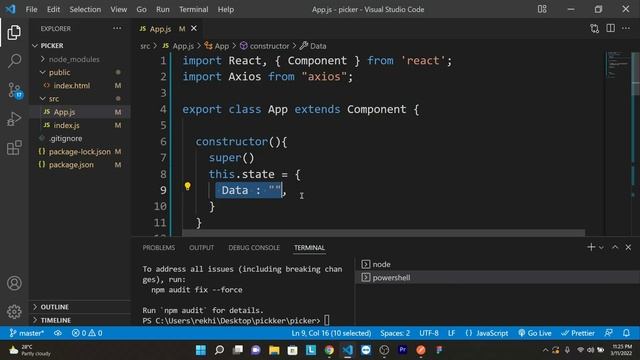Click Spaces: 2 indentation setting

point(395,333)
